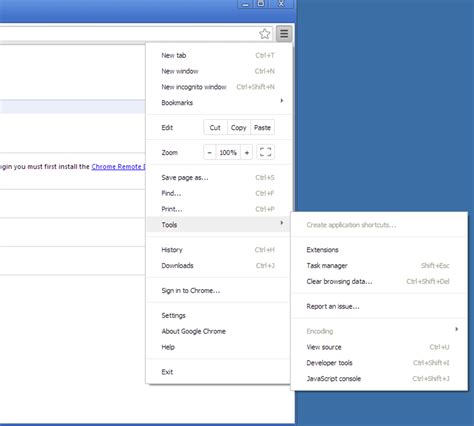The height and width of the screenshot is (426, 474).
Task: Open a New incognito window
Action: point(218,87)
